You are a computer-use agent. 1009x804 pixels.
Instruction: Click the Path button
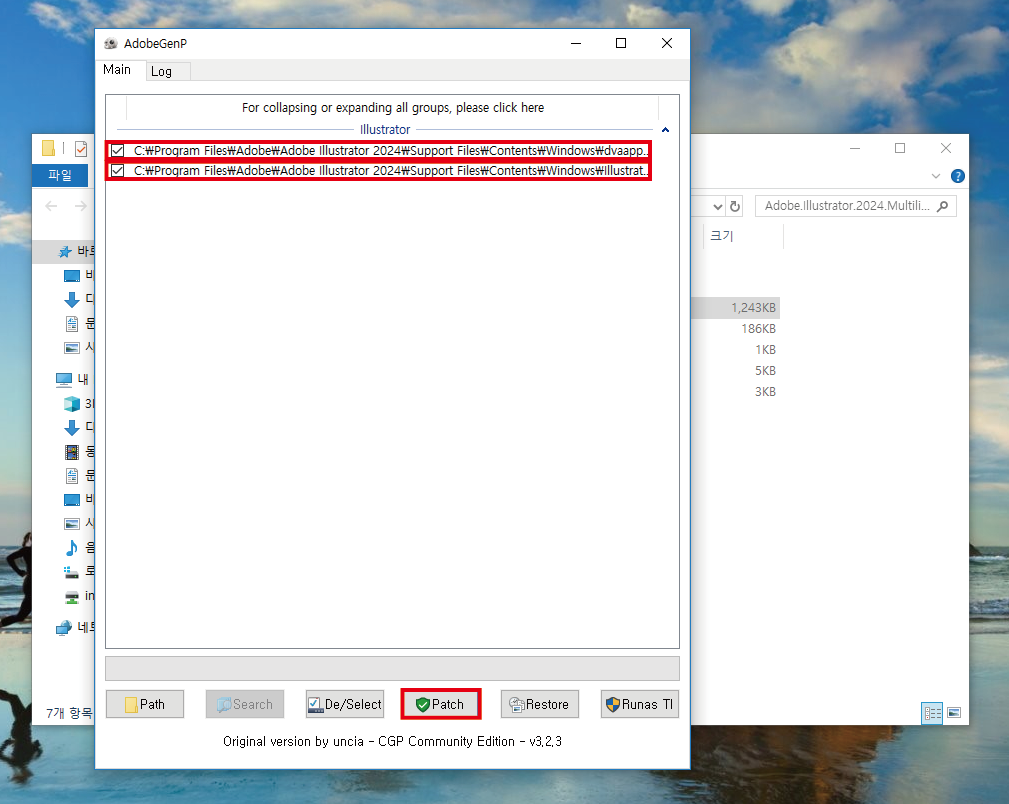[145, 704]
